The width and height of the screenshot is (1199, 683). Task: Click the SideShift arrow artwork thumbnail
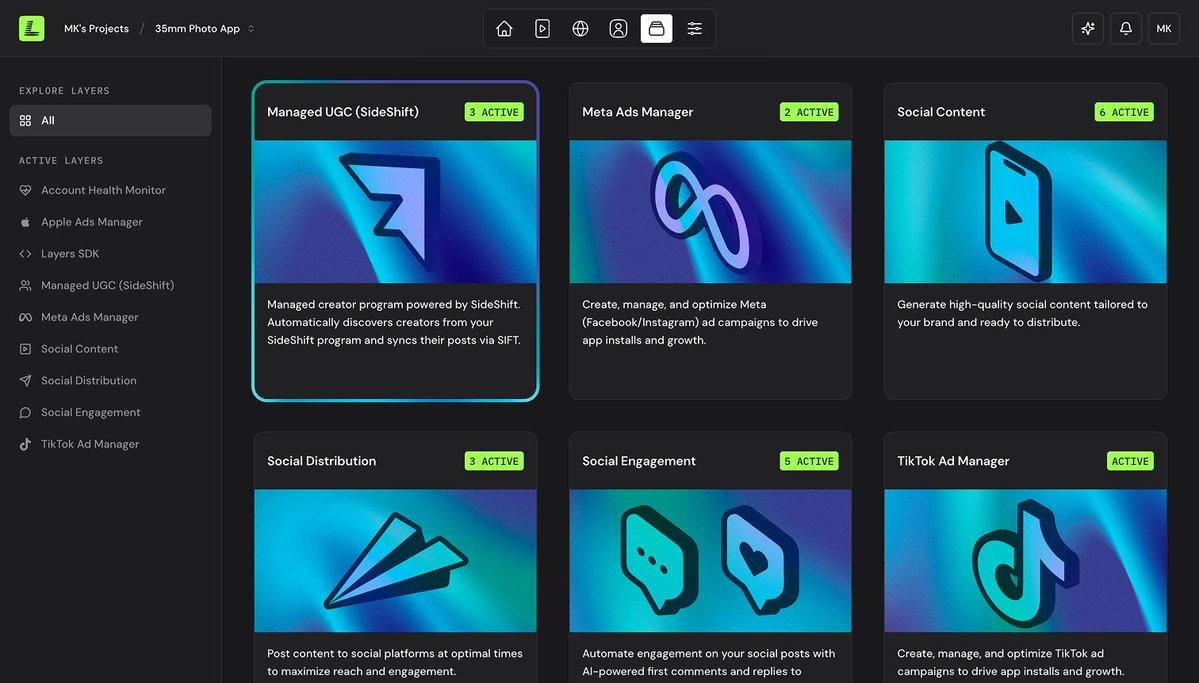395,212
